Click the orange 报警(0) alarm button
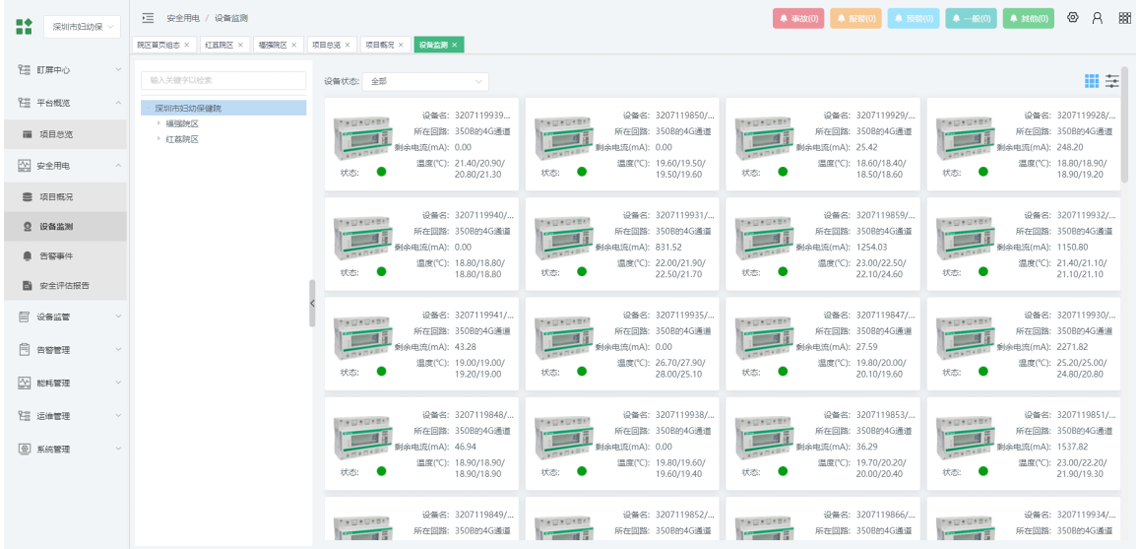The height and width of the screenshot is (549, 1136). coord(856,19)
